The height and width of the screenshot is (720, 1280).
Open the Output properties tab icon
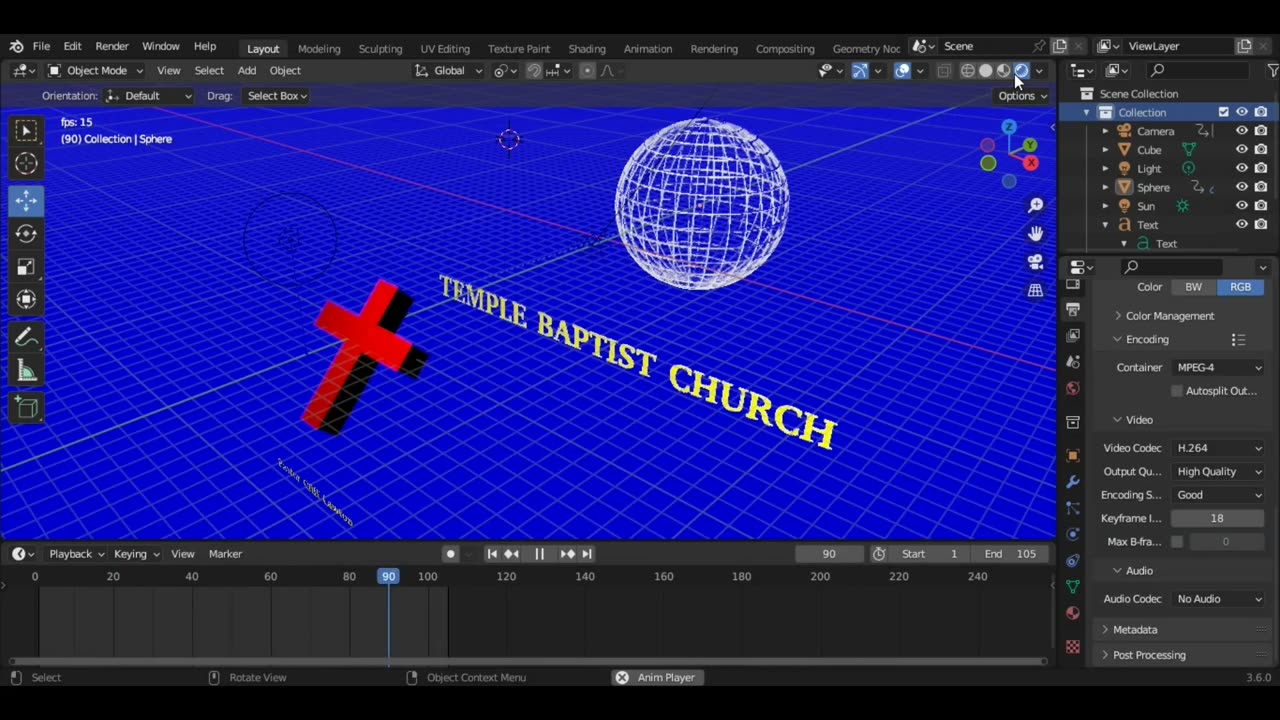coord(1073,309)
